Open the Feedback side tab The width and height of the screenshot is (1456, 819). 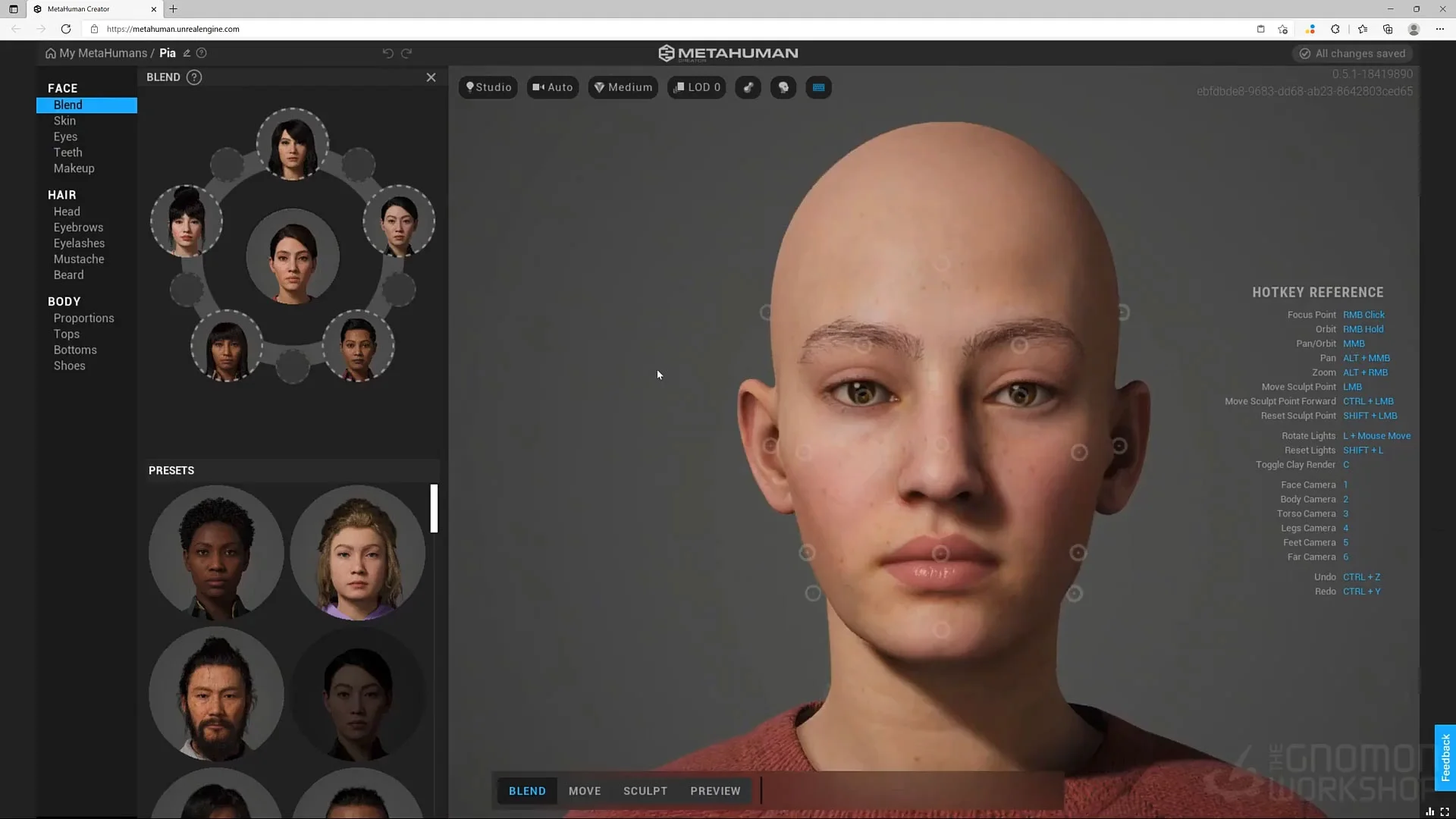pos(1445,758)
